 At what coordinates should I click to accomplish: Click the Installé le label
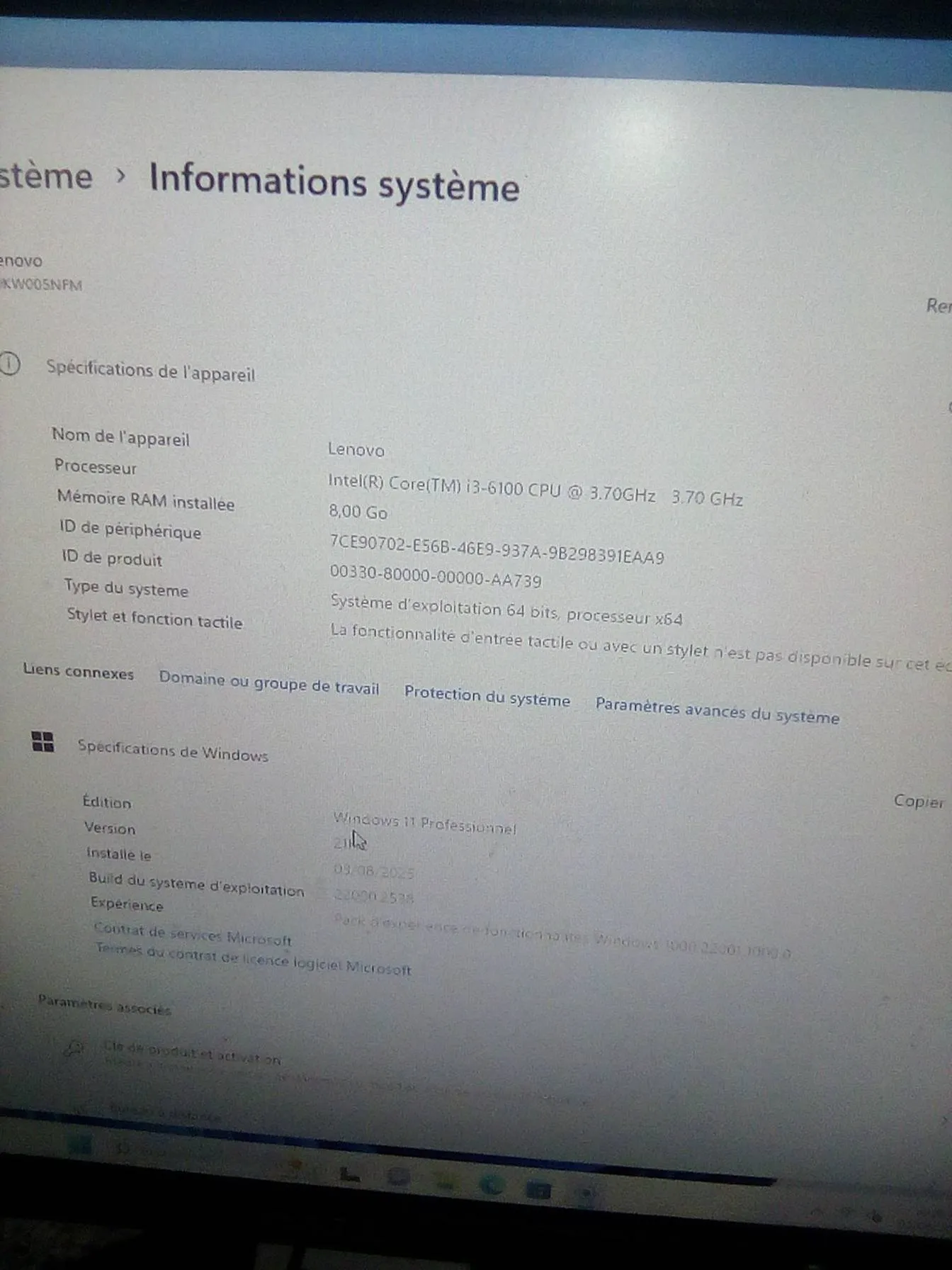119,853
